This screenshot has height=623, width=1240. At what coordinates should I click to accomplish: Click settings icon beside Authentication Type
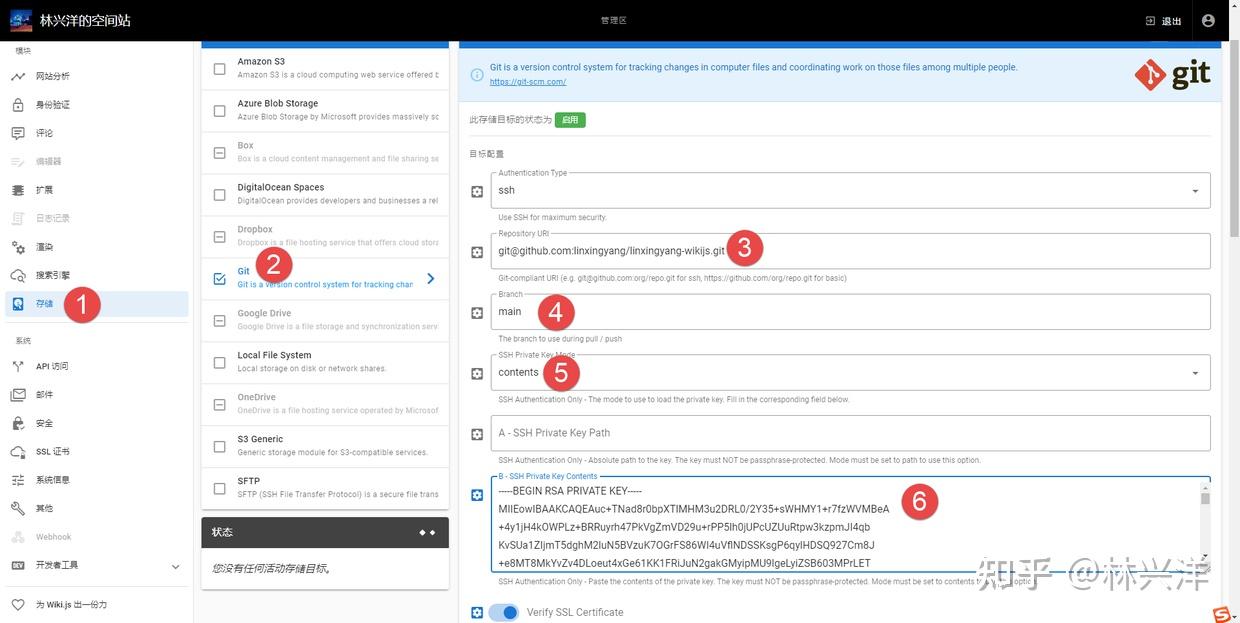477,191
